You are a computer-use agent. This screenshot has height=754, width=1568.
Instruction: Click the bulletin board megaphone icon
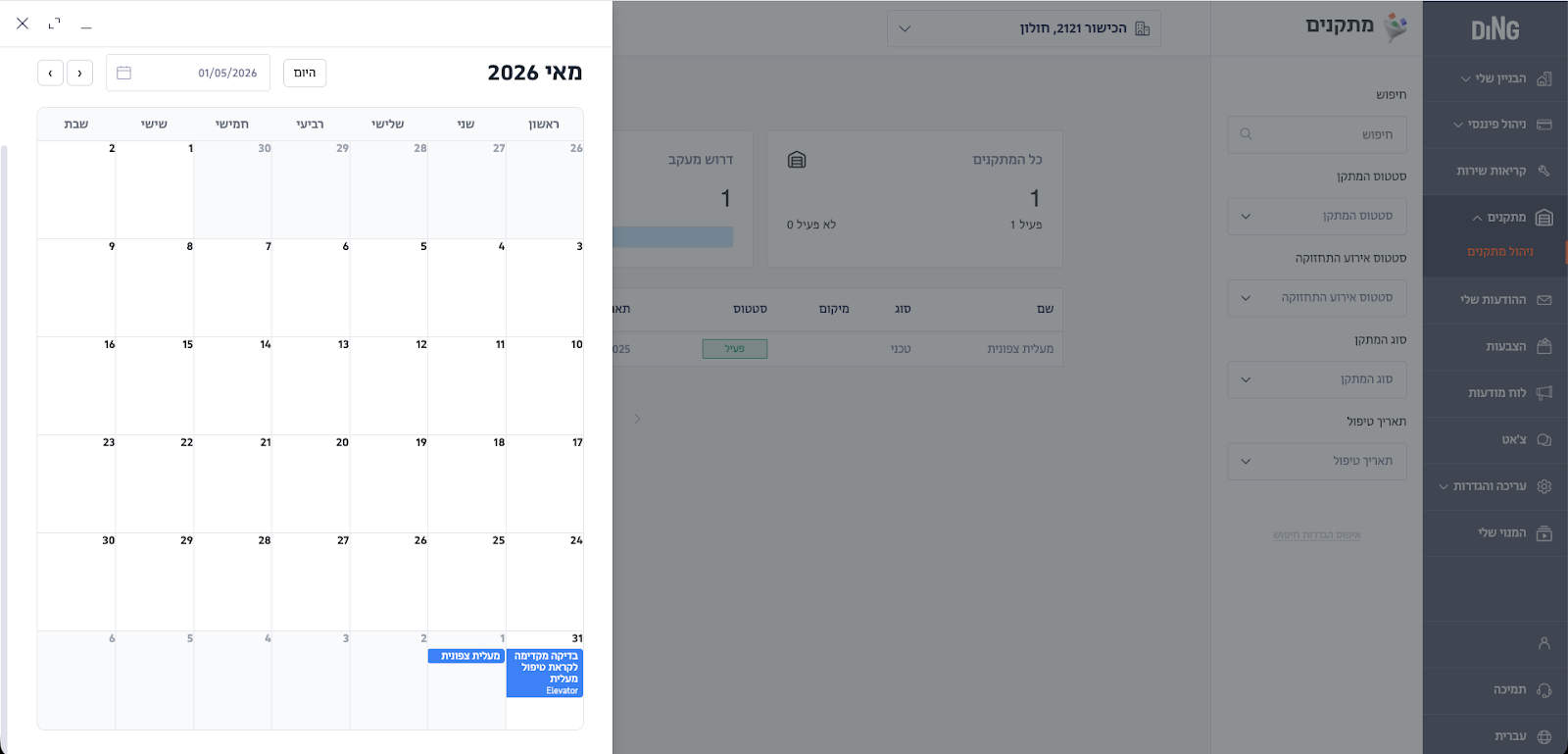(1543, 393)
